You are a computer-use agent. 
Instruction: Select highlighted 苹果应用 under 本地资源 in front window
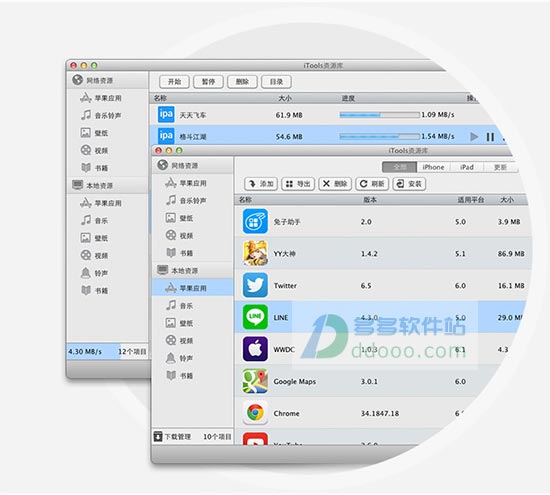click(x=193, y=288)
